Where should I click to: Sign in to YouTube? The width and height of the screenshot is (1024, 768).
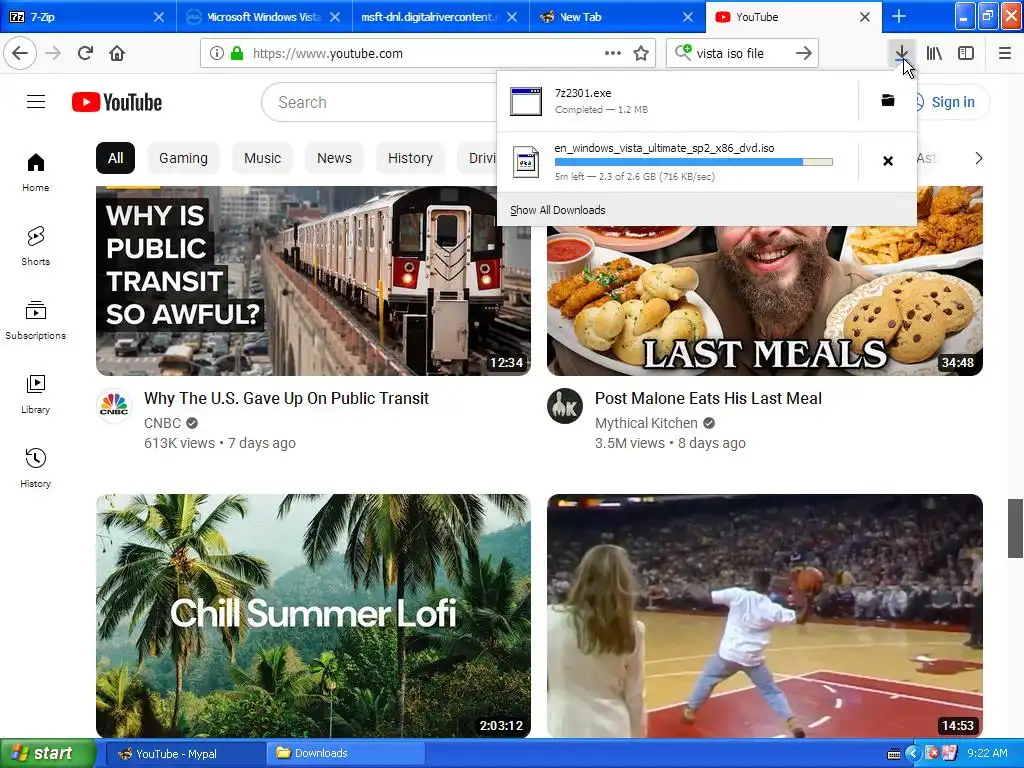pos(952,102)
